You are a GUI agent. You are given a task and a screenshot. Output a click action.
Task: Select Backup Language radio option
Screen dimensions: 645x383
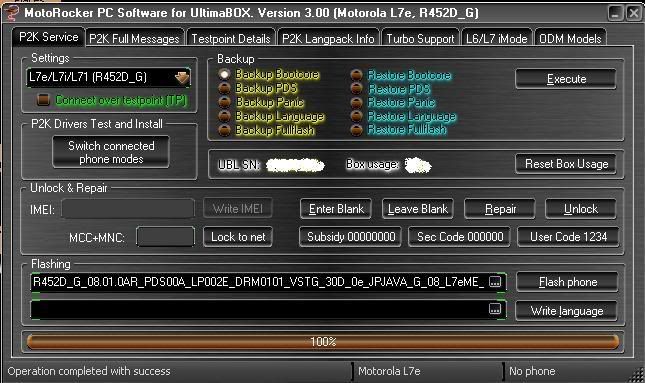[x=224, y=116]
